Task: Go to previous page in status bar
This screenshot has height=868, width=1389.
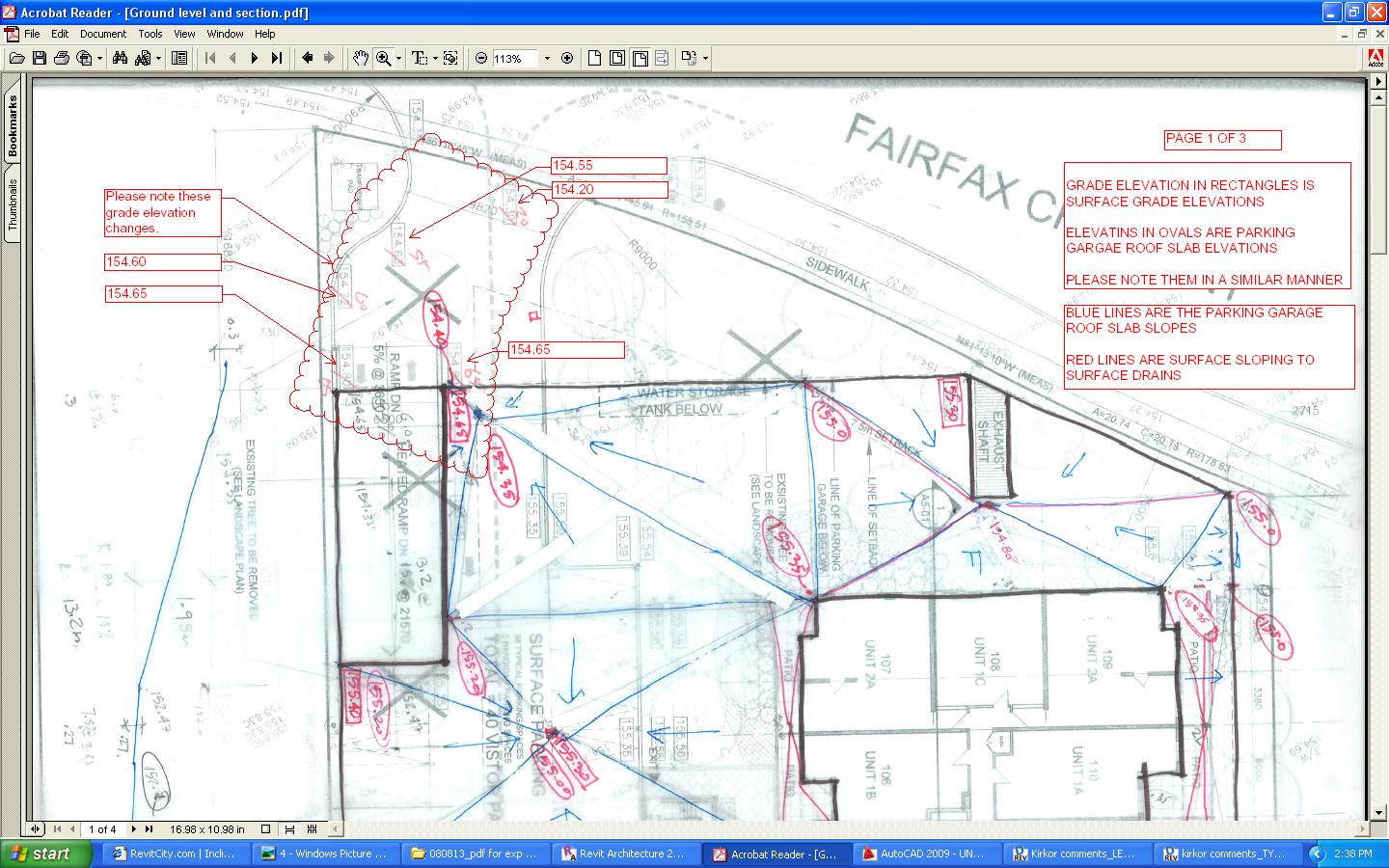Action: click(72, 828)
